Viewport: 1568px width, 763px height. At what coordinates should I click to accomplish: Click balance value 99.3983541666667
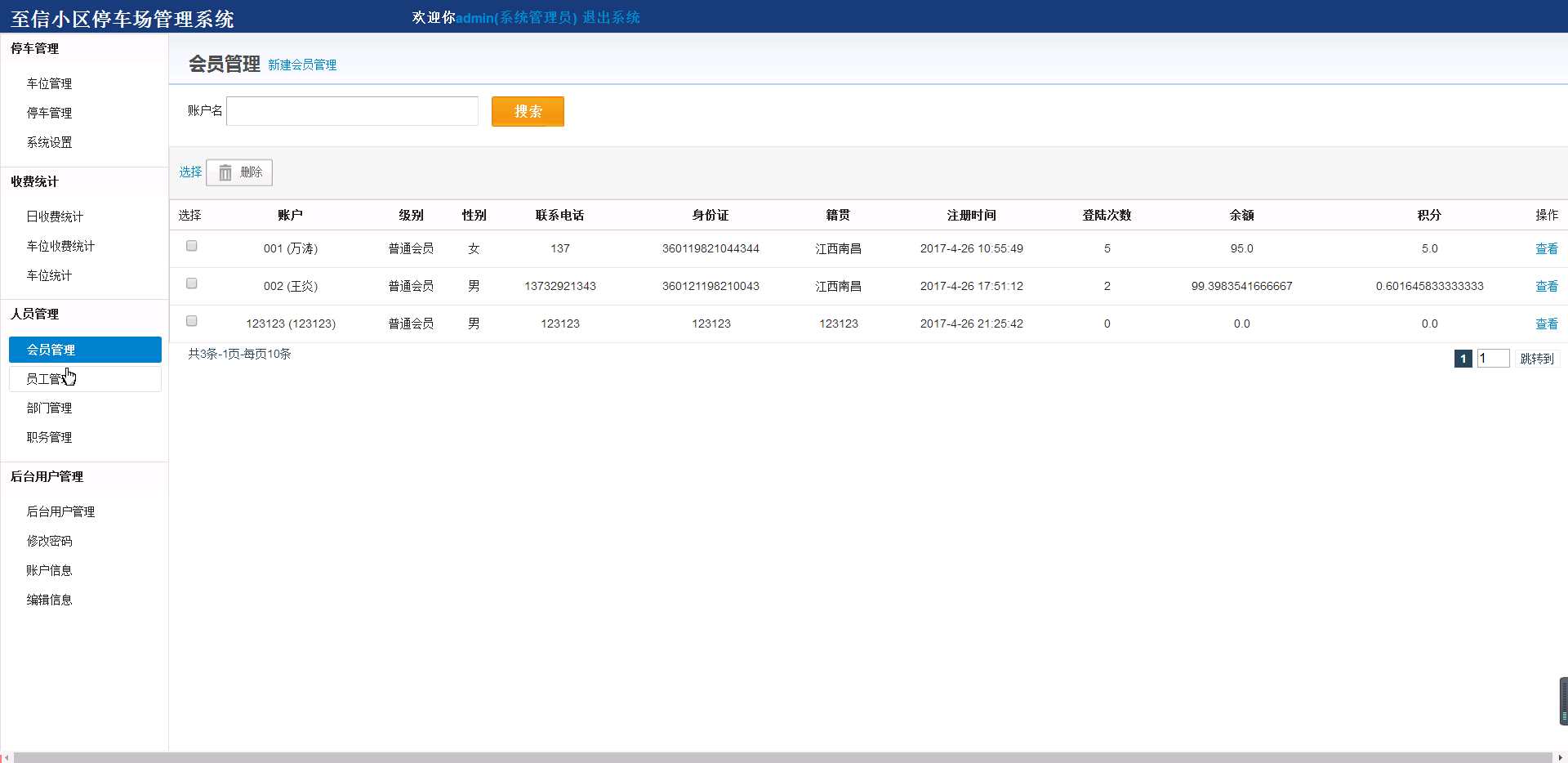[x=1241, y=286]
